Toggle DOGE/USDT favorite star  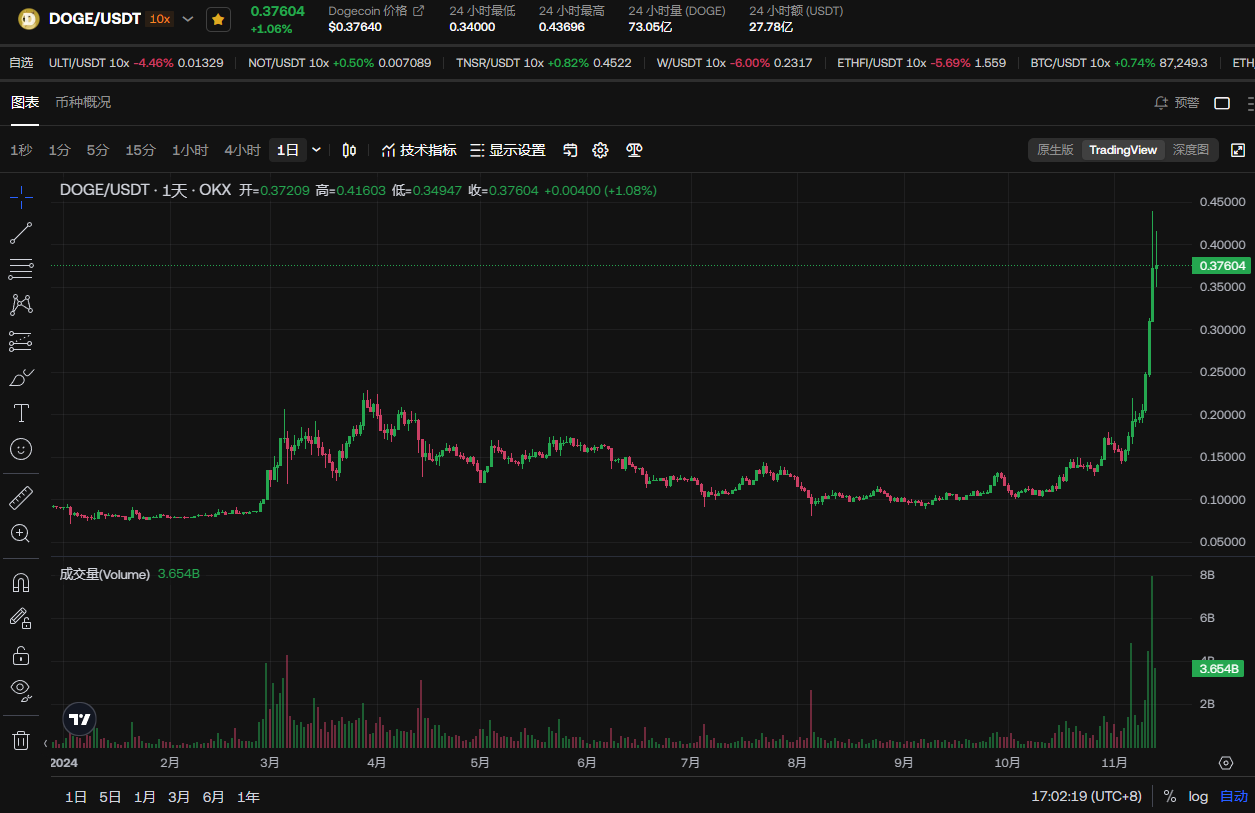point(218,19)
